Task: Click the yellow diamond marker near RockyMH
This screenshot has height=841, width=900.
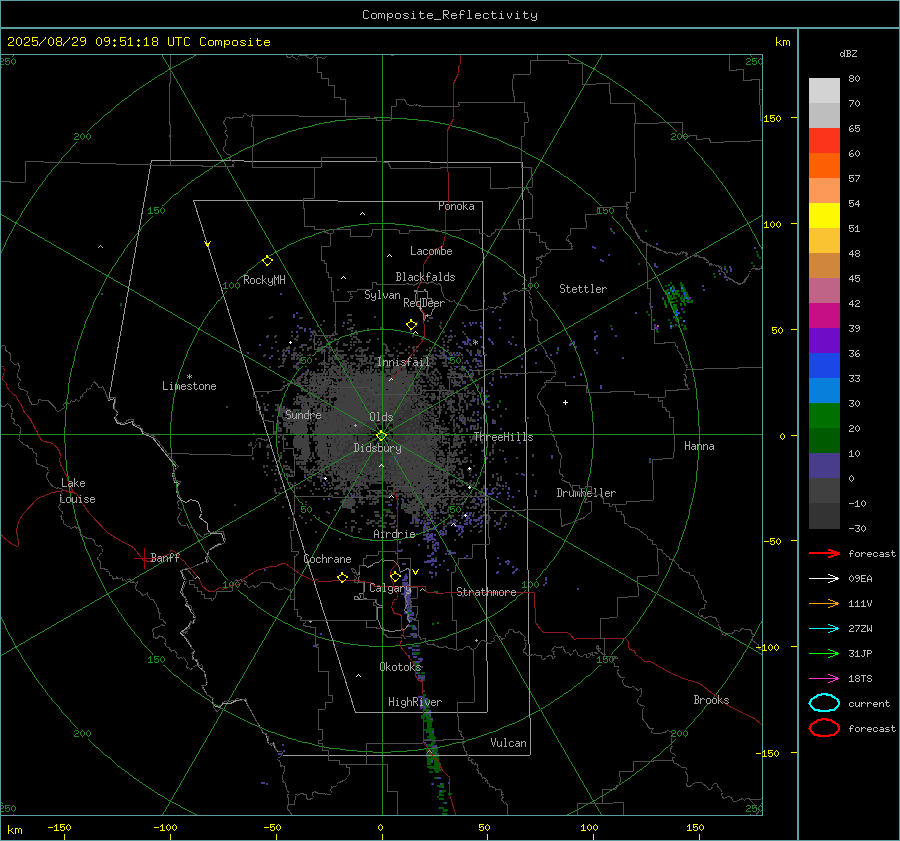Action: click(267, 261)
